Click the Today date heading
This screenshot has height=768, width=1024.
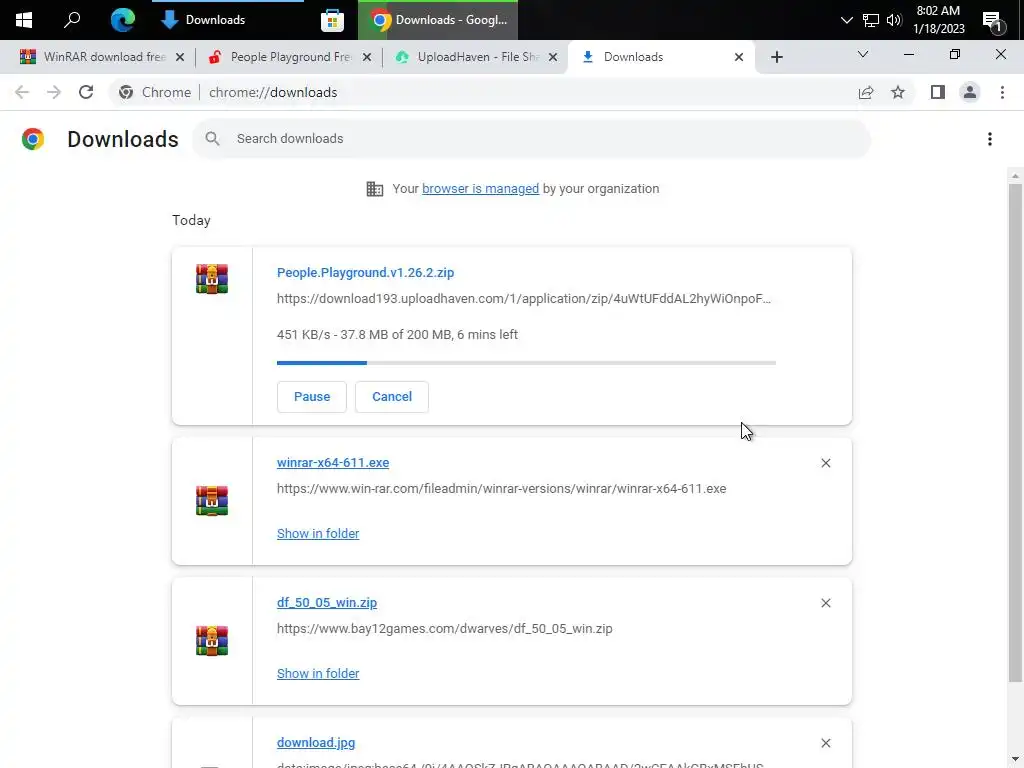coord(191,220)
